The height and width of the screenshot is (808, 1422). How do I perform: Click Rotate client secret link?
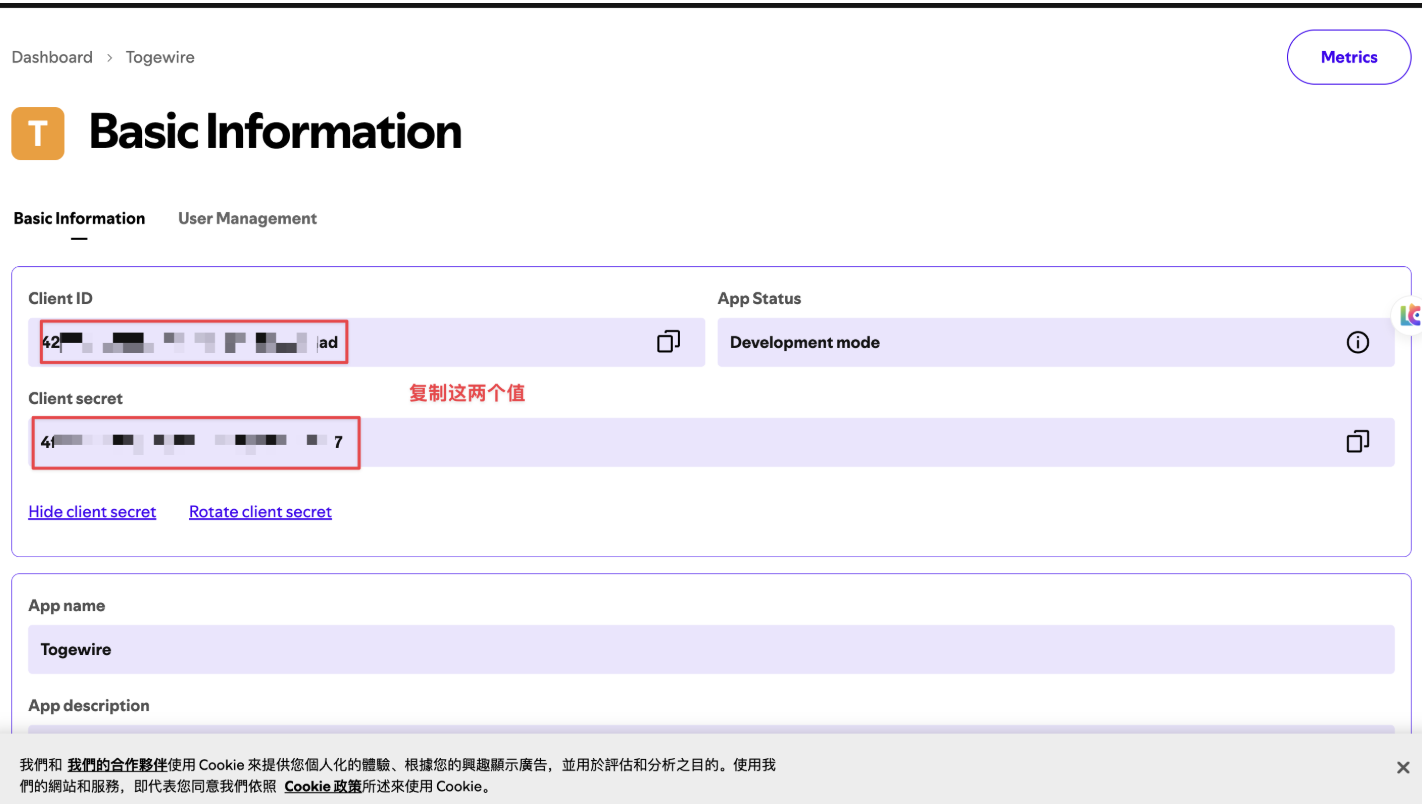260,512
